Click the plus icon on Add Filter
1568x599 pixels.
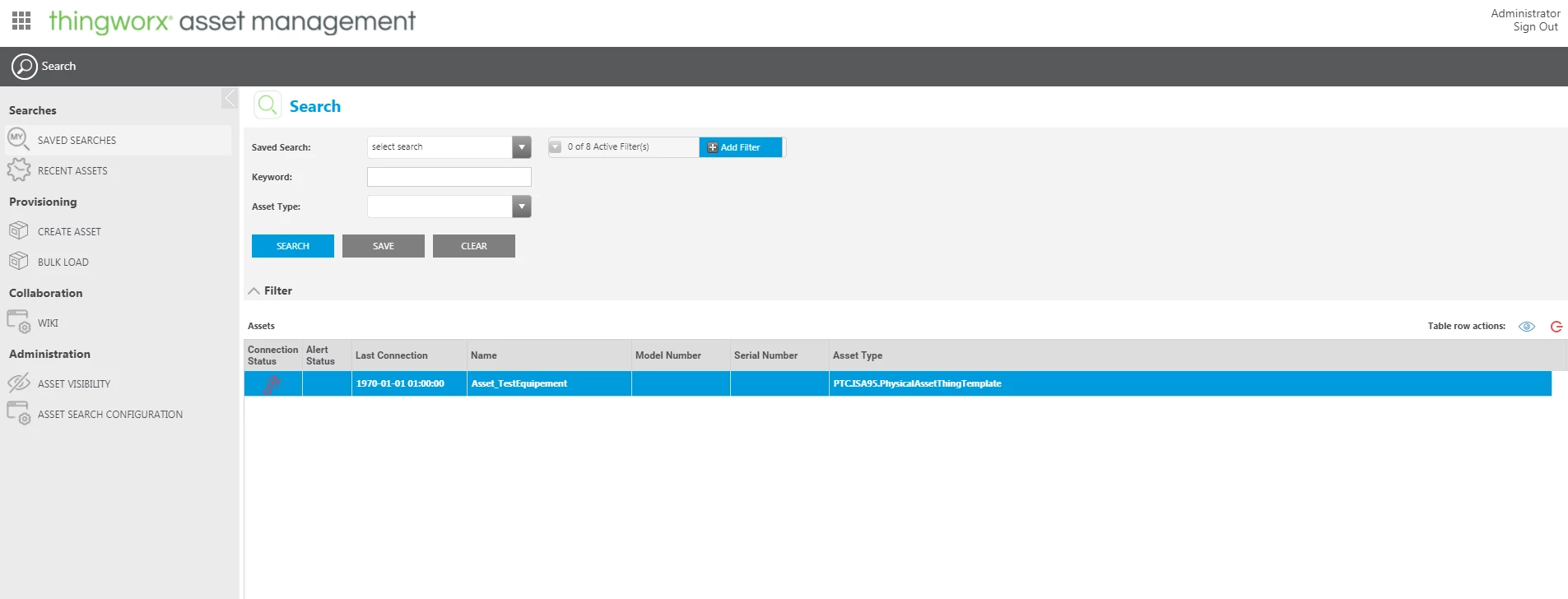713,147
